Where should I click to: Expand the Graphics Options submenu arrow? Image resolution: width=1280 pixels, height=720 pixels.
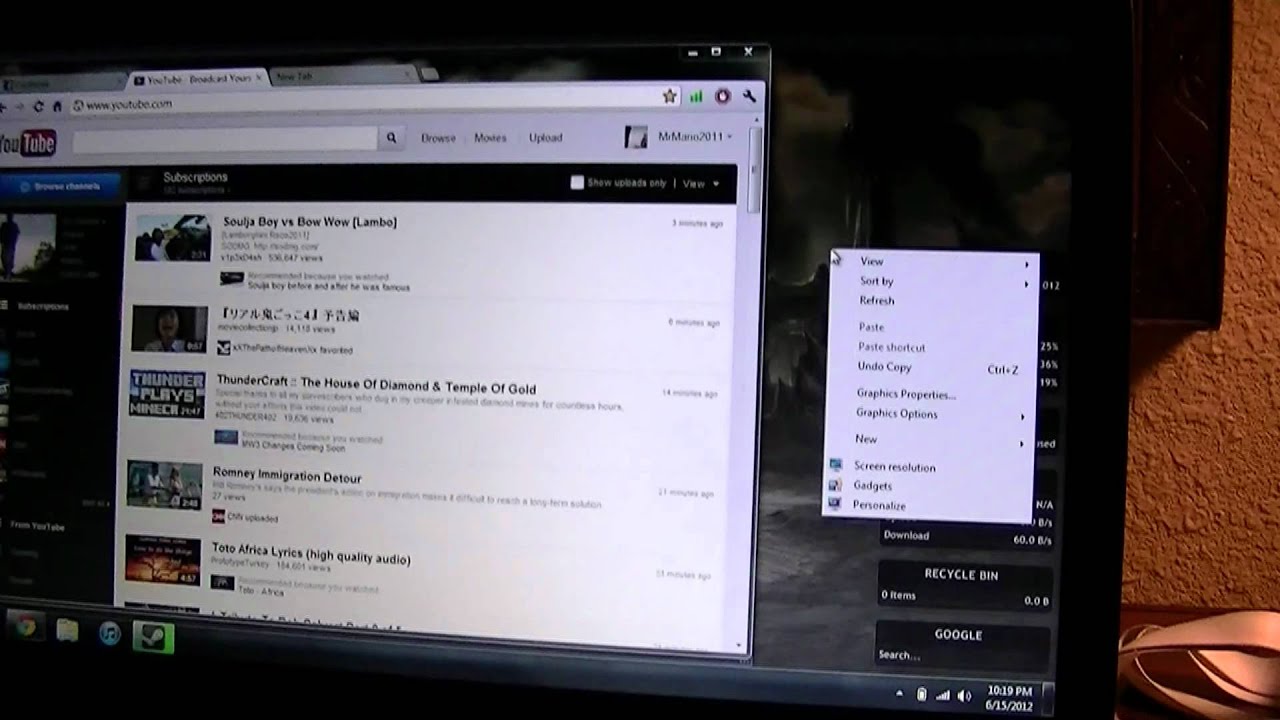pos(1022,417)
